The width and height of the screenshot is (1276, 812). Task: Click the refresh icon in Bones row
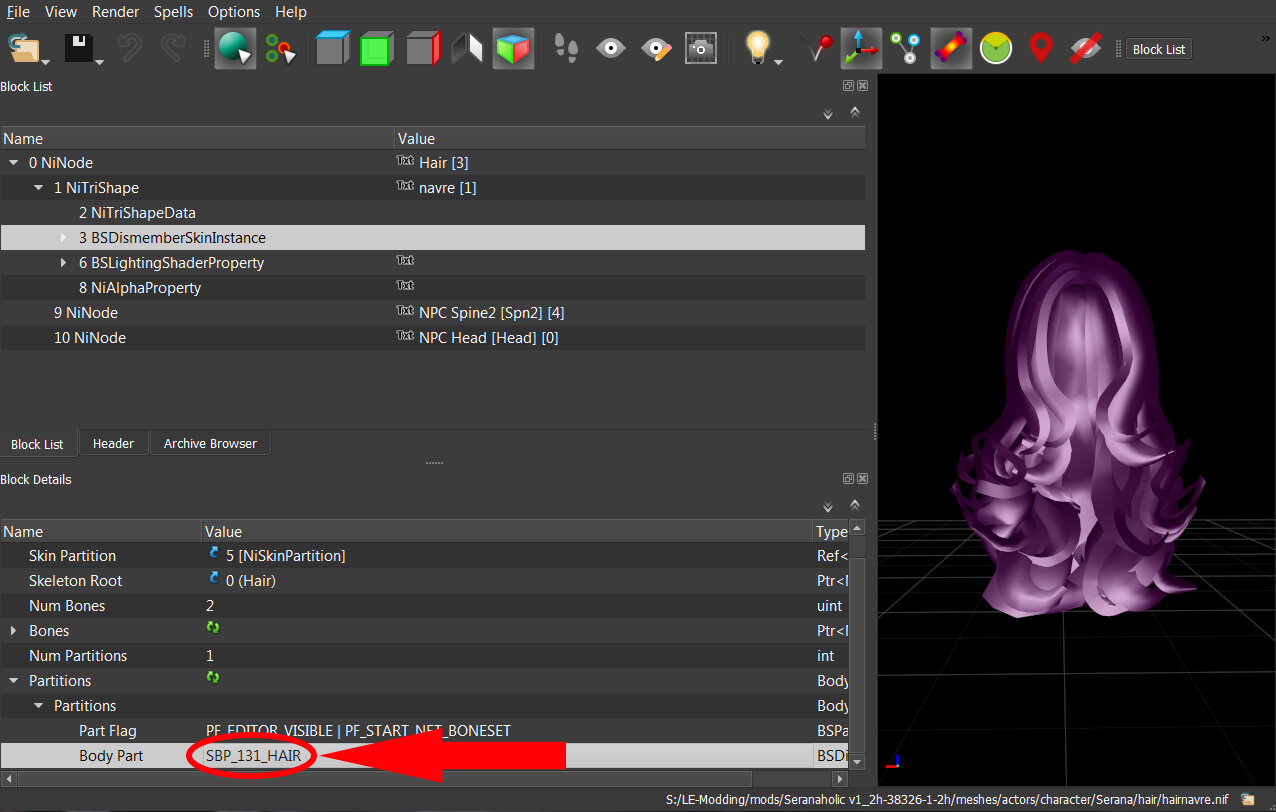(213, 628)
